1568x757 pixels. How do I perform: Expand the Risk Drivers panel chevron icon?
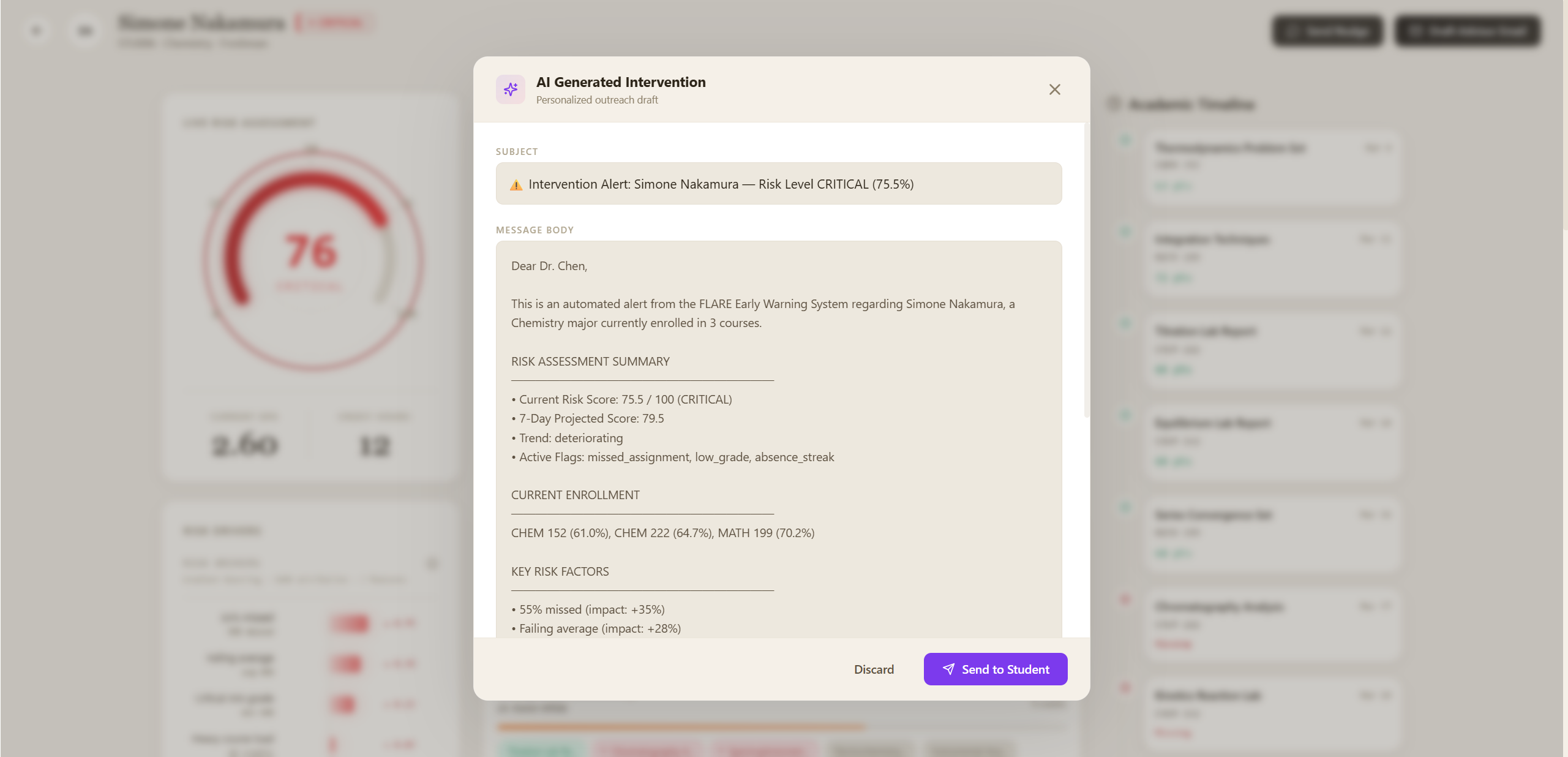(432, 563)
